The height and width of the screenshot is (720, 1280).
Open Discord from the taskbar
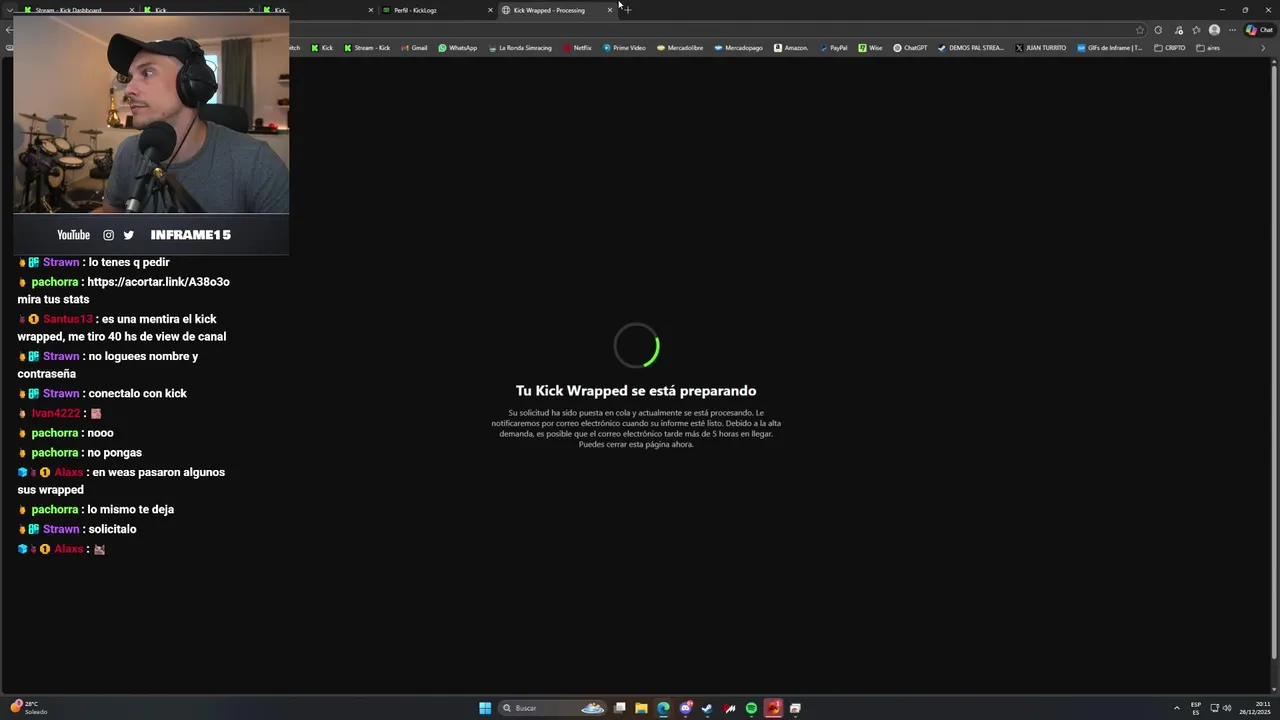pos(685,708)
